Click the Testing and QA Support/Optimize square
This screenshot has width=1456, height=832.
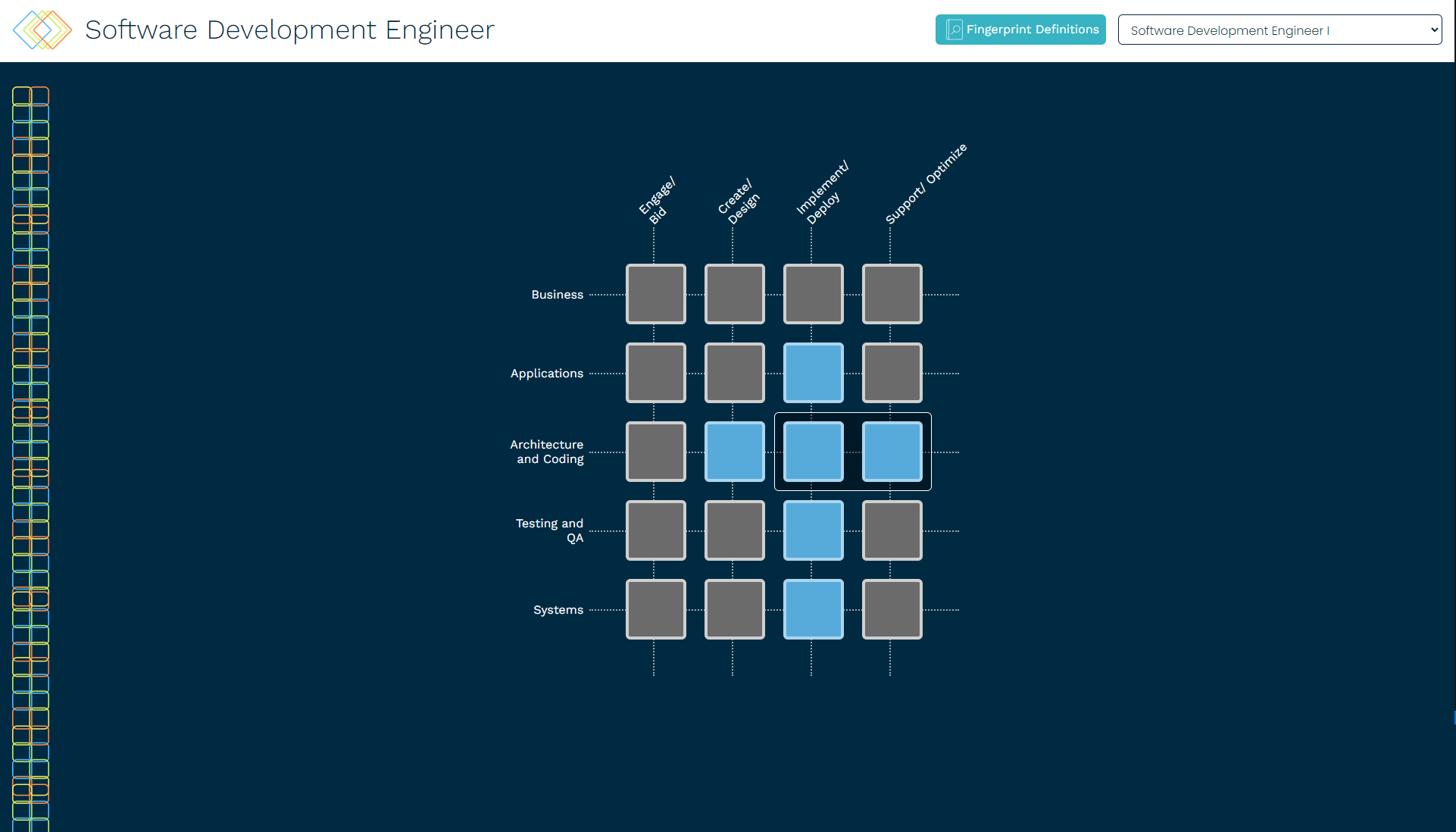pos(892,530)
